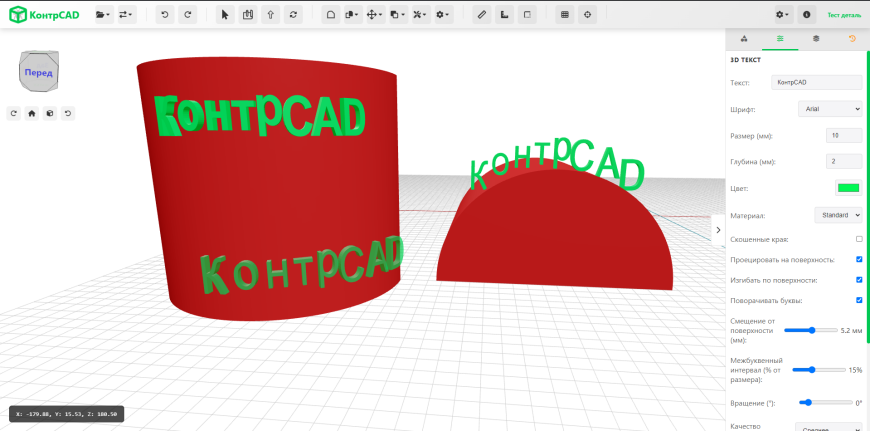Click the '3D ТЕКСТ' panel heading

(745, 60)
